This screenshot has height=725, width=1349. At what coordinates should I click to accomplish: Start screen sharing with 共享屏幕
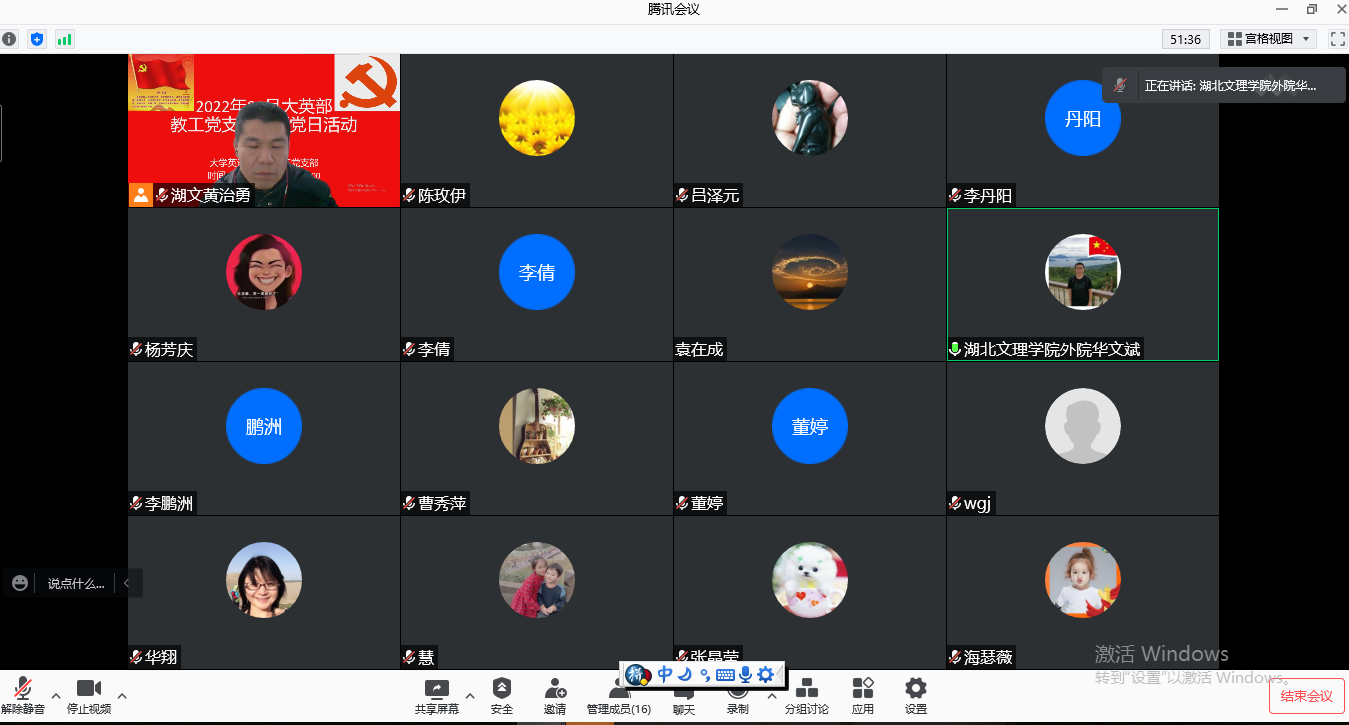[436, 695]
